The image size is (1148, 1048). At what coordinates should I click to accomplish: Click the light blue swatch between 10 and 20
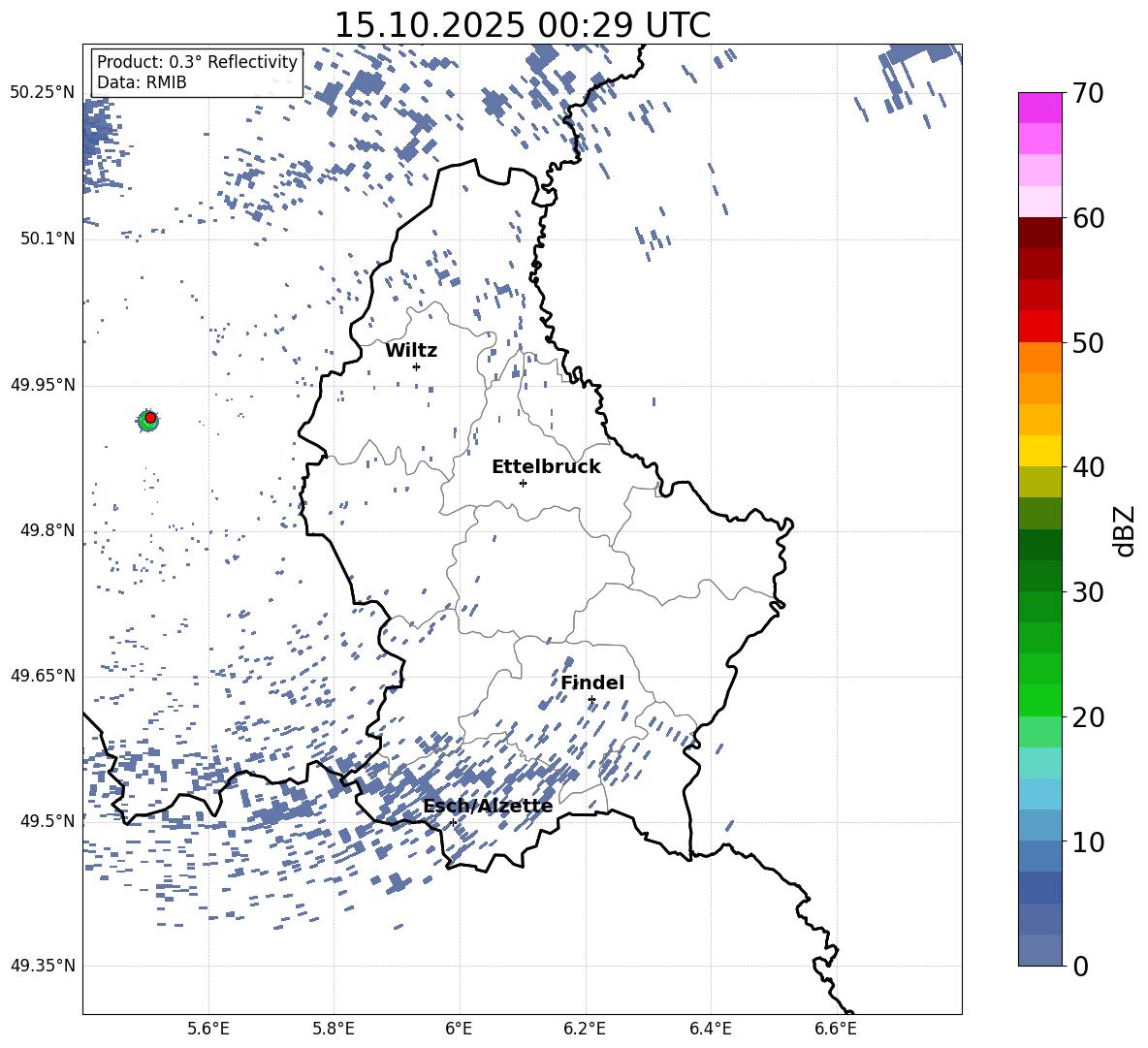pos(1039,794)
